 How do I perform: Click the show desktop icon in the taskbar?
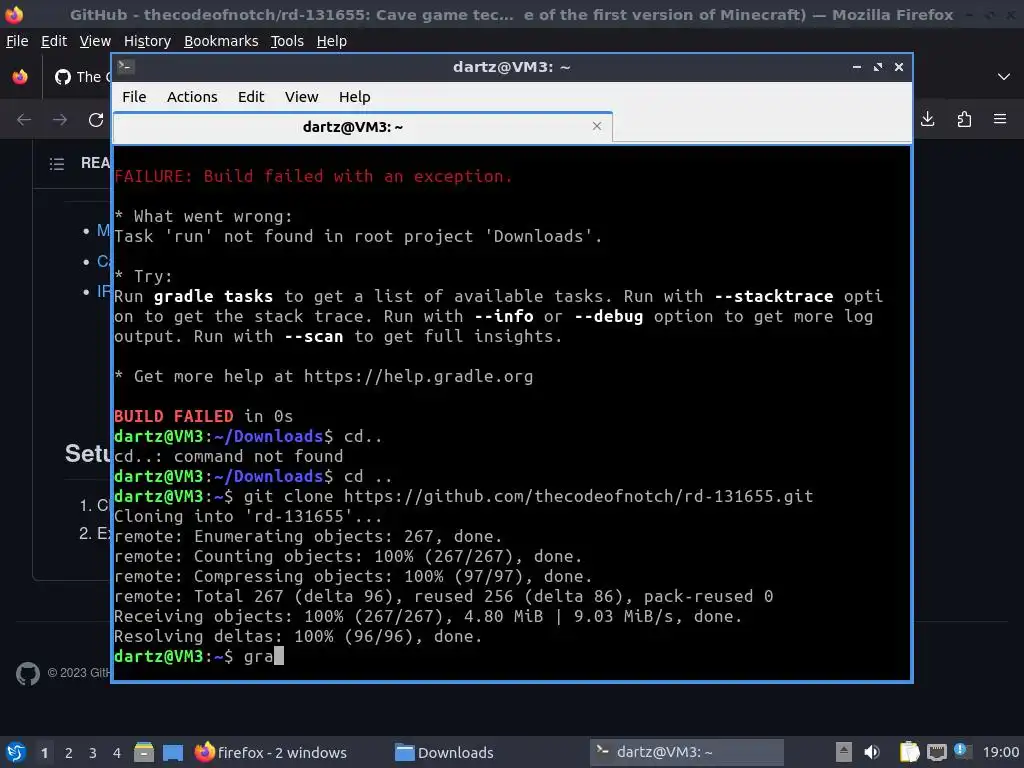pos(172,752)
